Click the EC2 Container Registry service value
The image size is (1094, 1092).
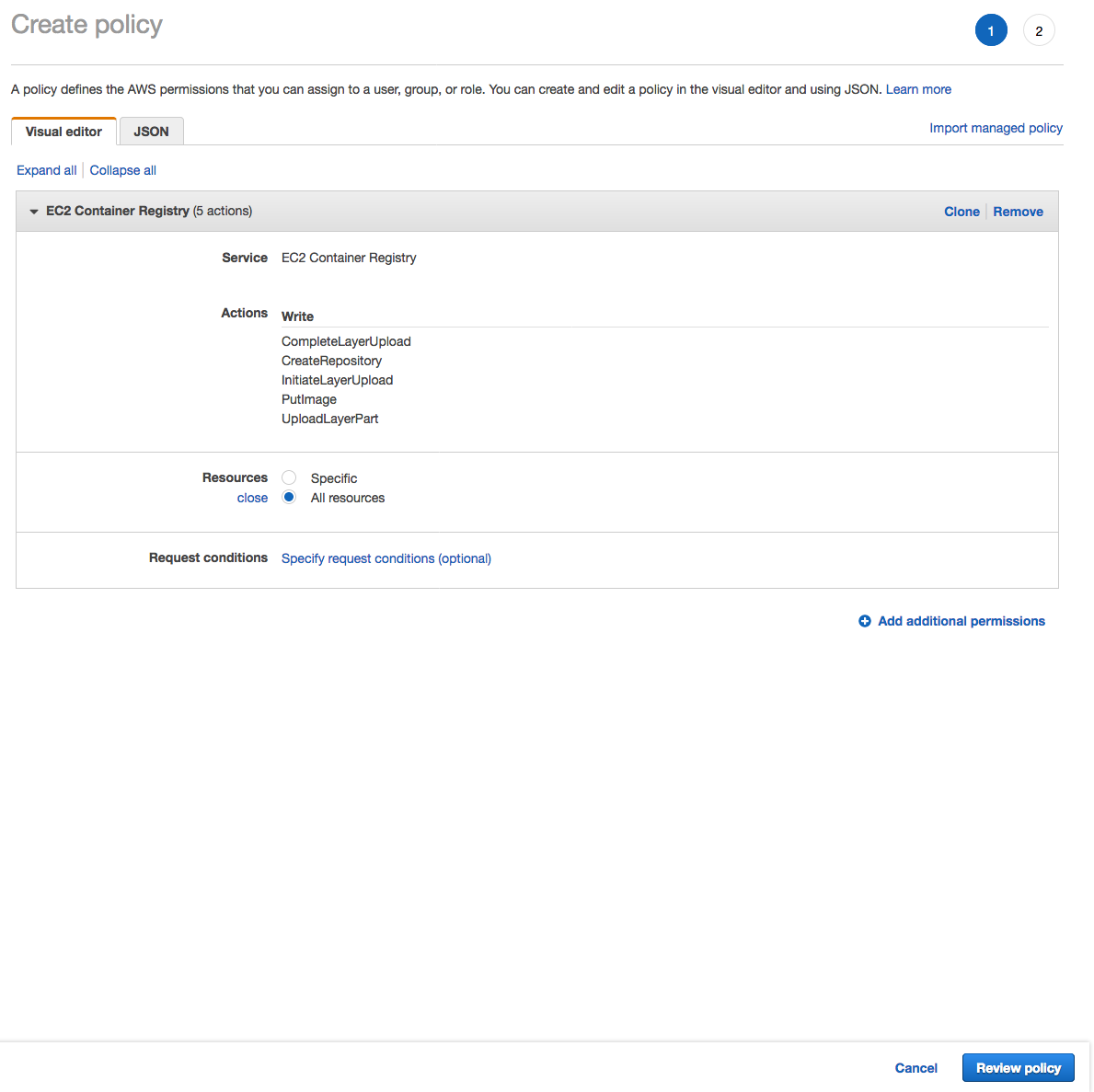pyautogui.click(x=349, y=258)
